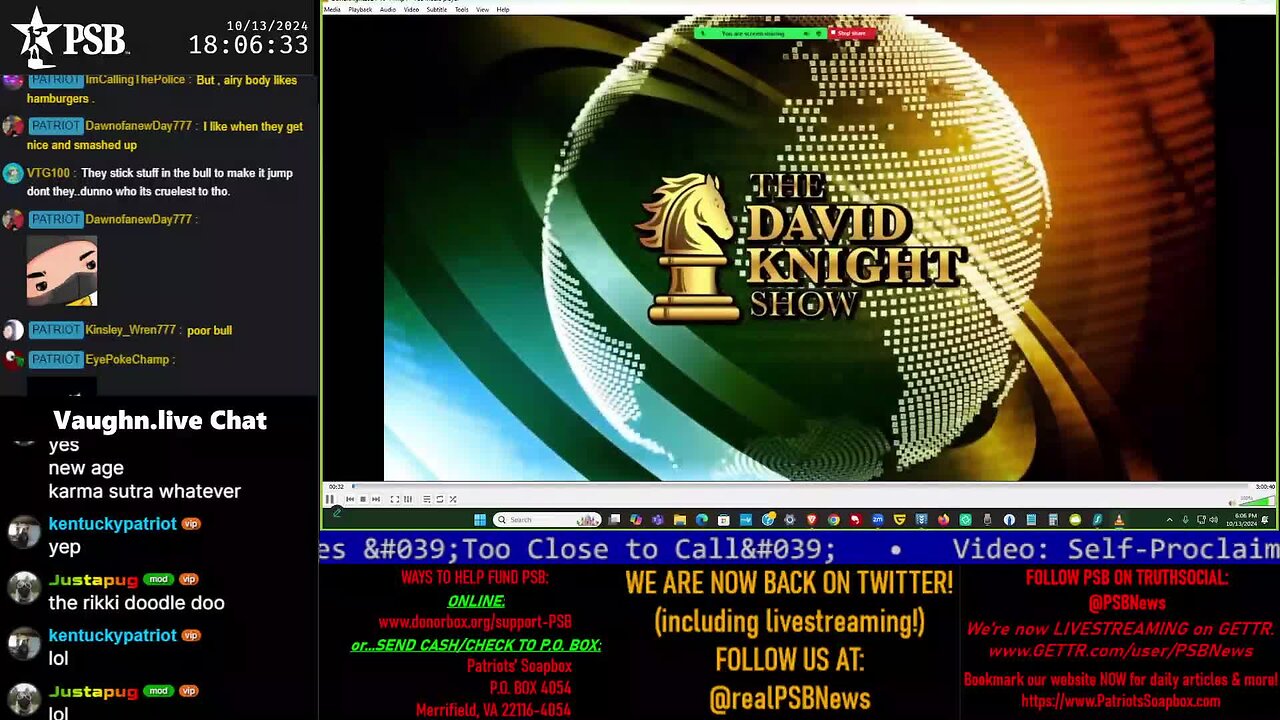Launch Google Chrome from taskbar
The image size is (1280, 720).
(x=834, y=519)
